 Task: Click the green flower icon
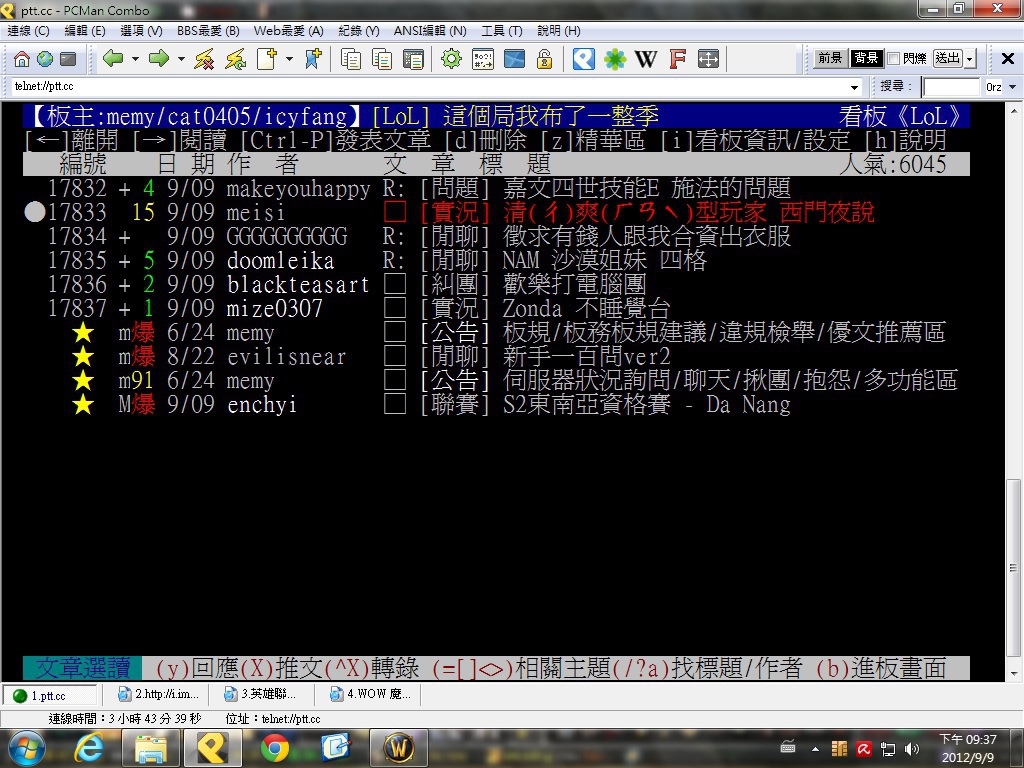pyautogui.click(x=615, y=59)
